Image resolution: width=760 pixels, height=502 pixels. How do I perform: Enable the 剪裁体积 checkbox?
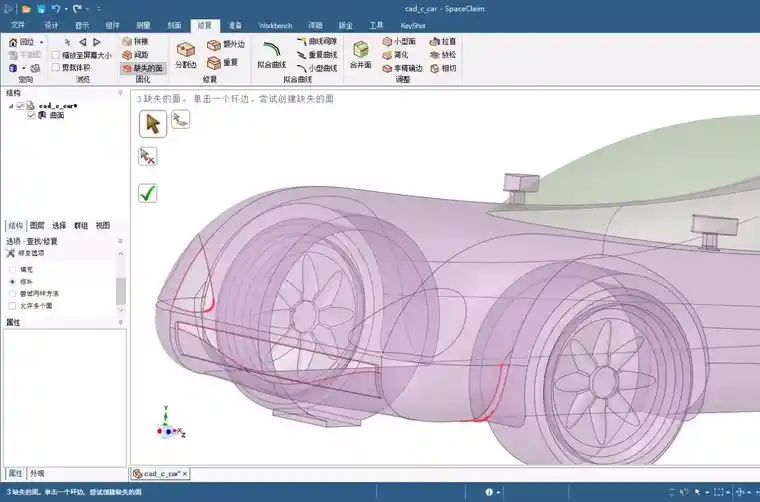point(56,67)
